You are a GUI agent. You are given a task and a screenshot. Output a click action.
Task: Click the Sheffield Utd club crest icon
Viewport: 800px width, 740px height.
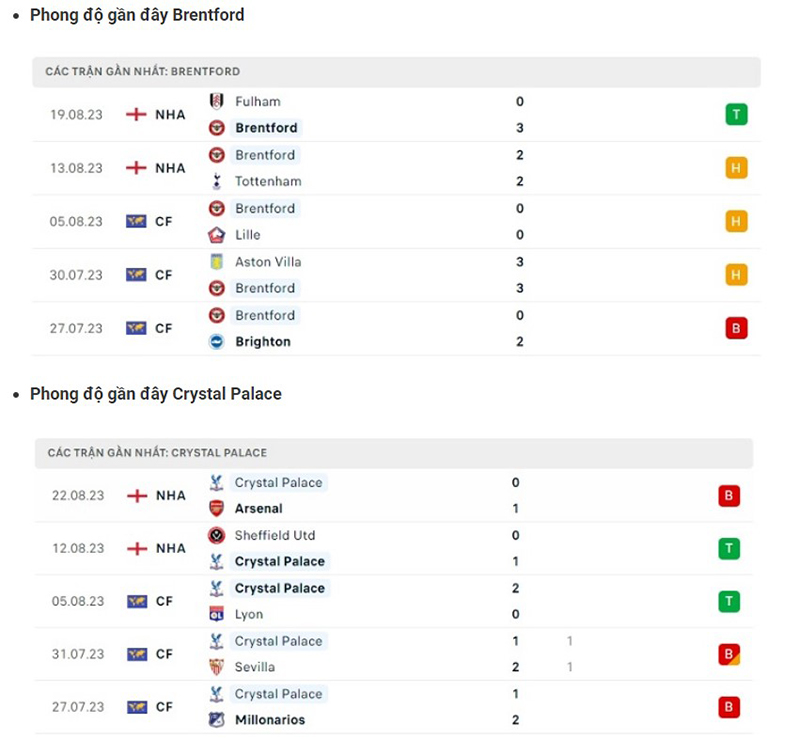pyautogui.click(x=216, y=535)
